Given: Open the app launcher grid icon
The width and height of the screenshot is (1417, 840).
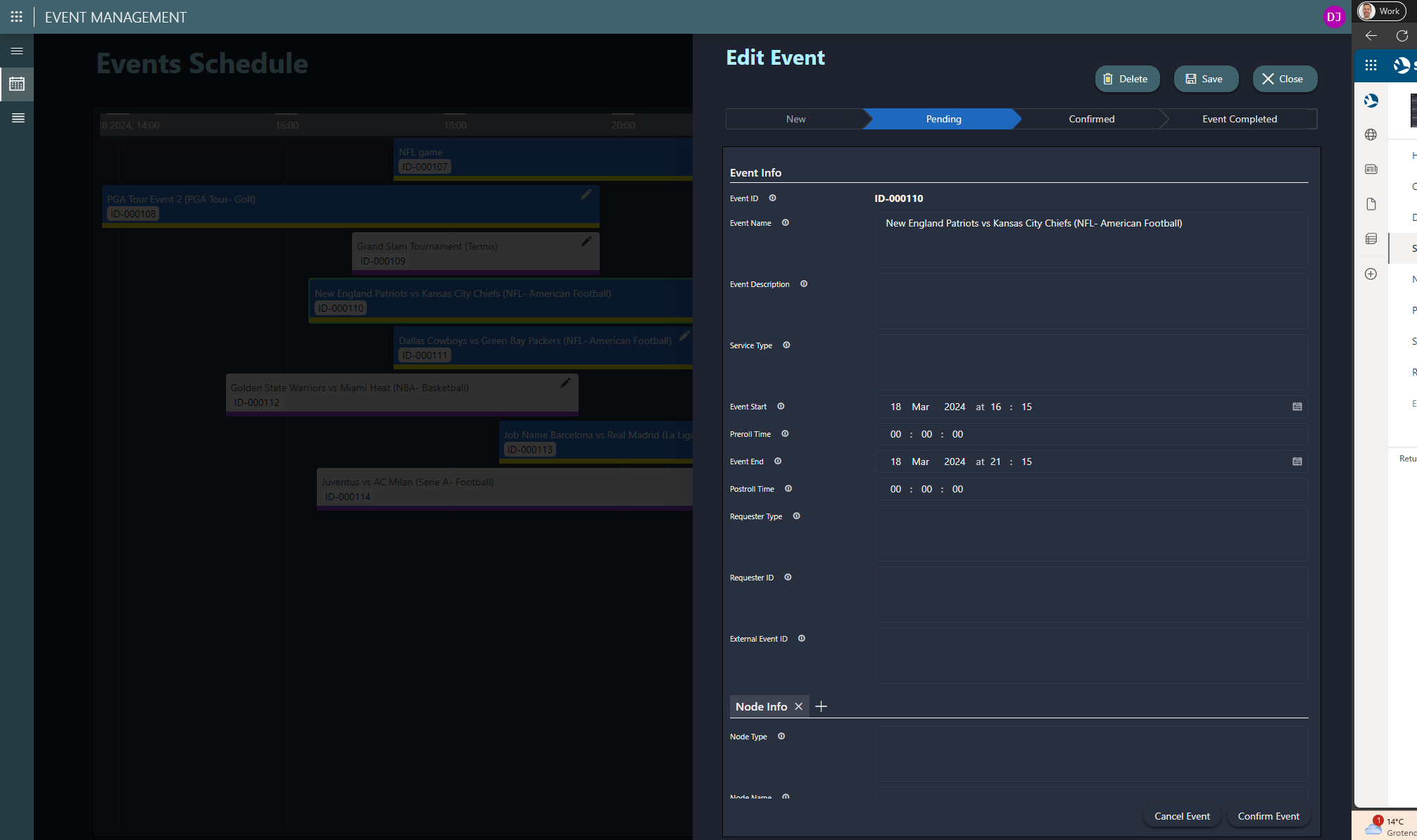Looking at the screenshot, I should point(16,17).
